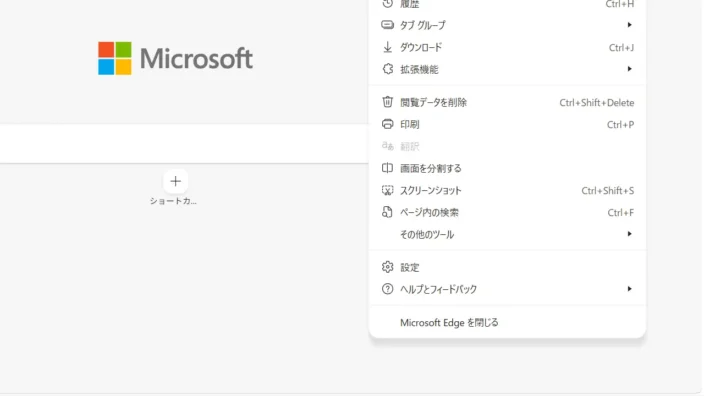Viewport: 704px width, 396px height.
Task: Click the tab group icon
Action: pyautogui.click(x=387, y=25)
